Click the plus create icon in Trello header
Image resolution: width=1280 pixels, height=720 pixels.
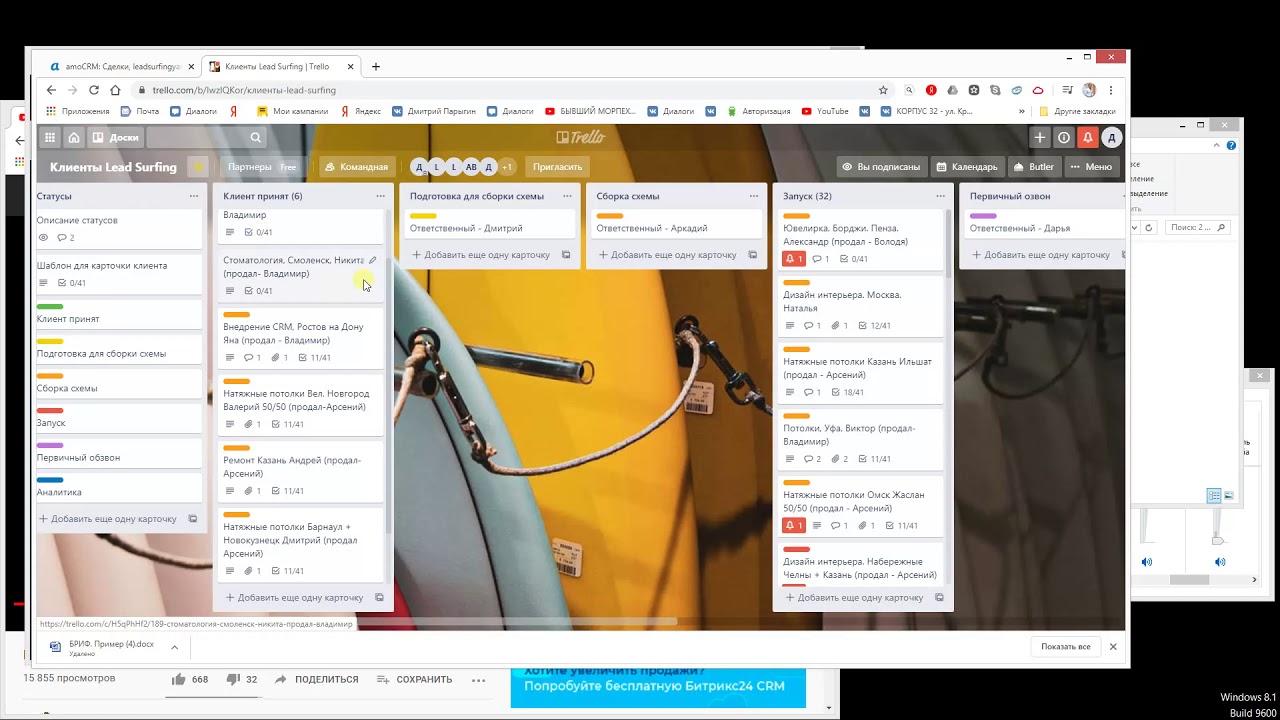tap(1040, 138)
